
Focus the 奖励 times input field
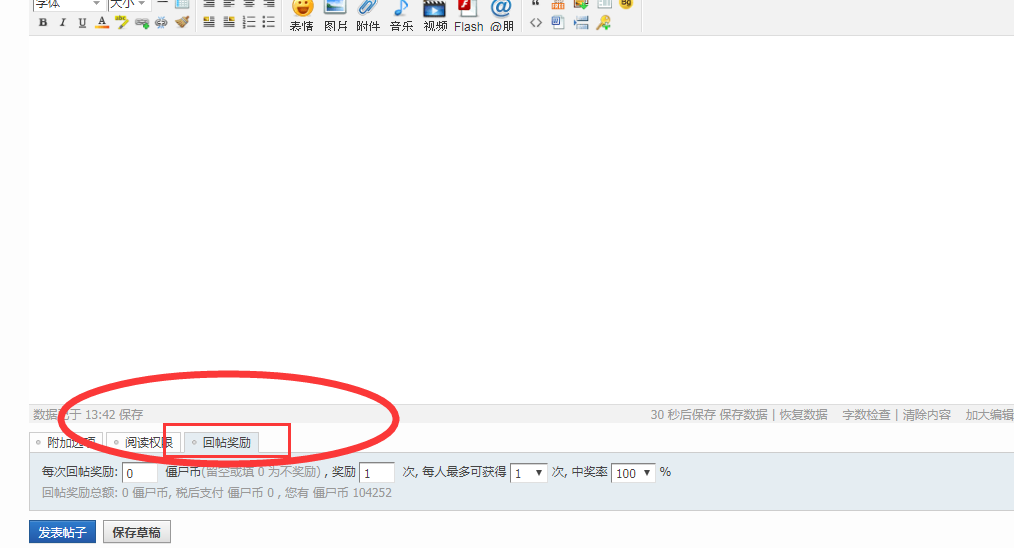pyautogui.click(x=376, y=473)
